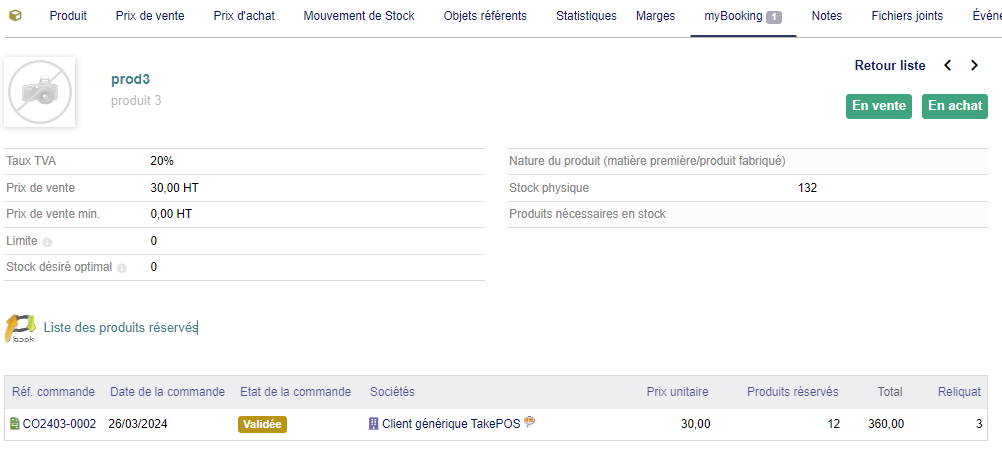Toggle the En vente status button
Viewport: 1002px width, 467px height.
[878, 106]
